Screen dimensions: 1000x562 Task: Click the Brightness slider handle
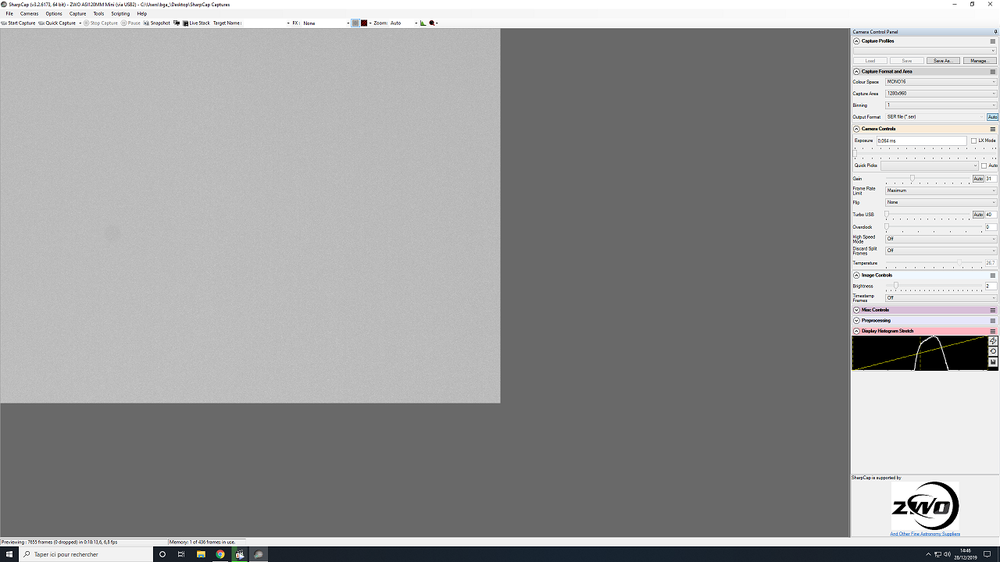click(x=896, y=286)
